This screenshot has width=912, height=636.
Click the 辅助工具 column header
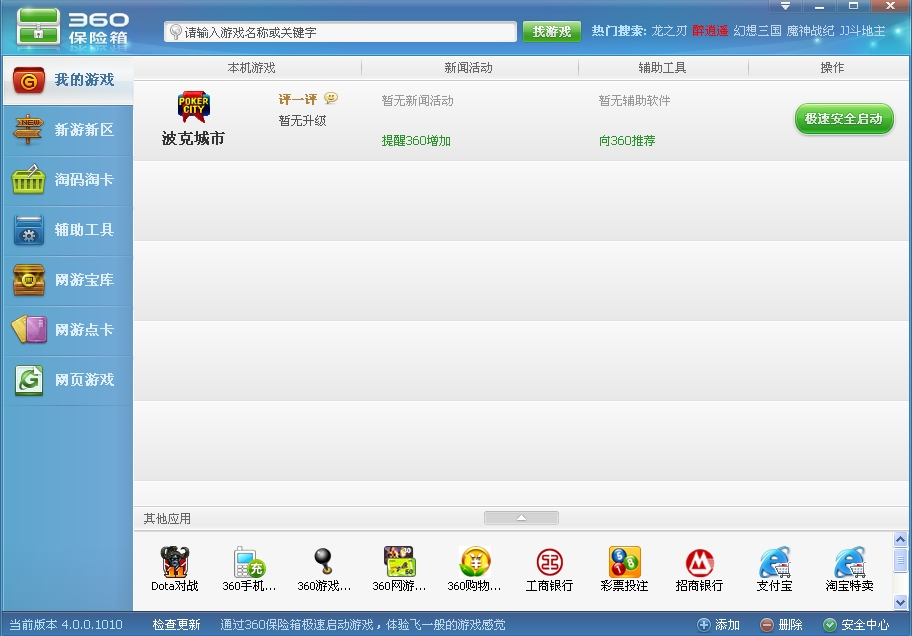[x=662, y=68]
